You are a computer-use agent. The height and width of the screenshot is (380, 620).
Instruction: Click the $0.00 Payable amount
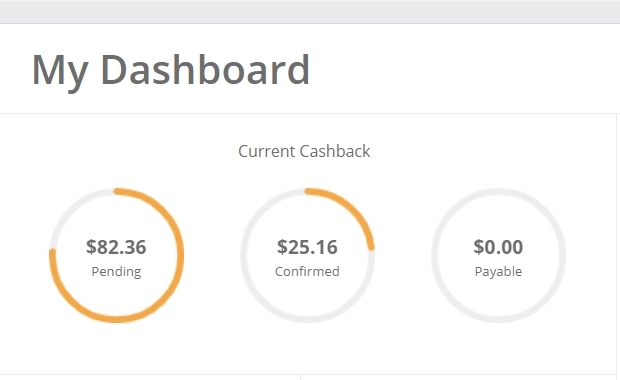(x=498, y=247)
